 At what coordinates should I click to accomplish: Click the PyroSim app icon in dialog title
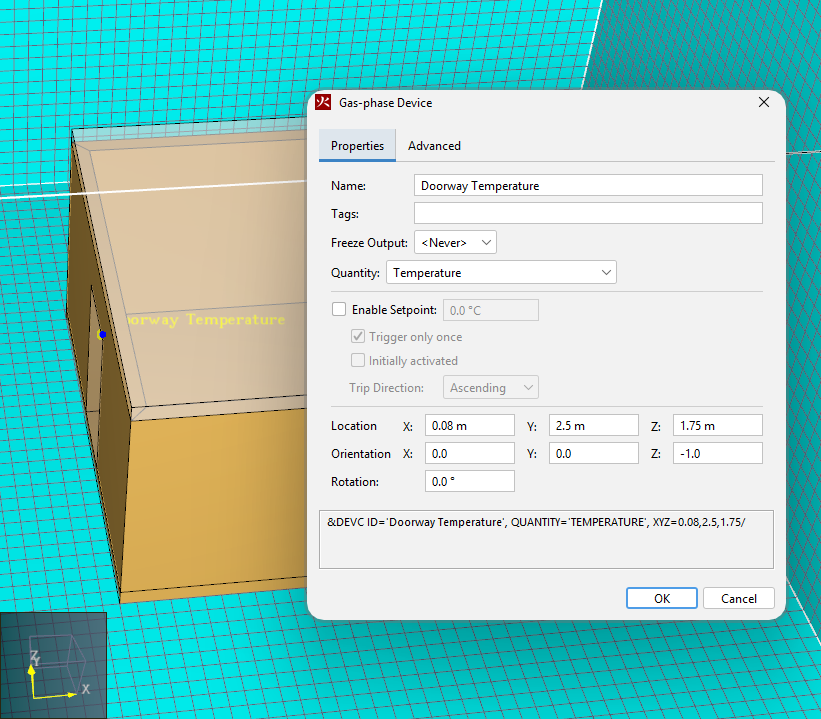tap(323, 102)
